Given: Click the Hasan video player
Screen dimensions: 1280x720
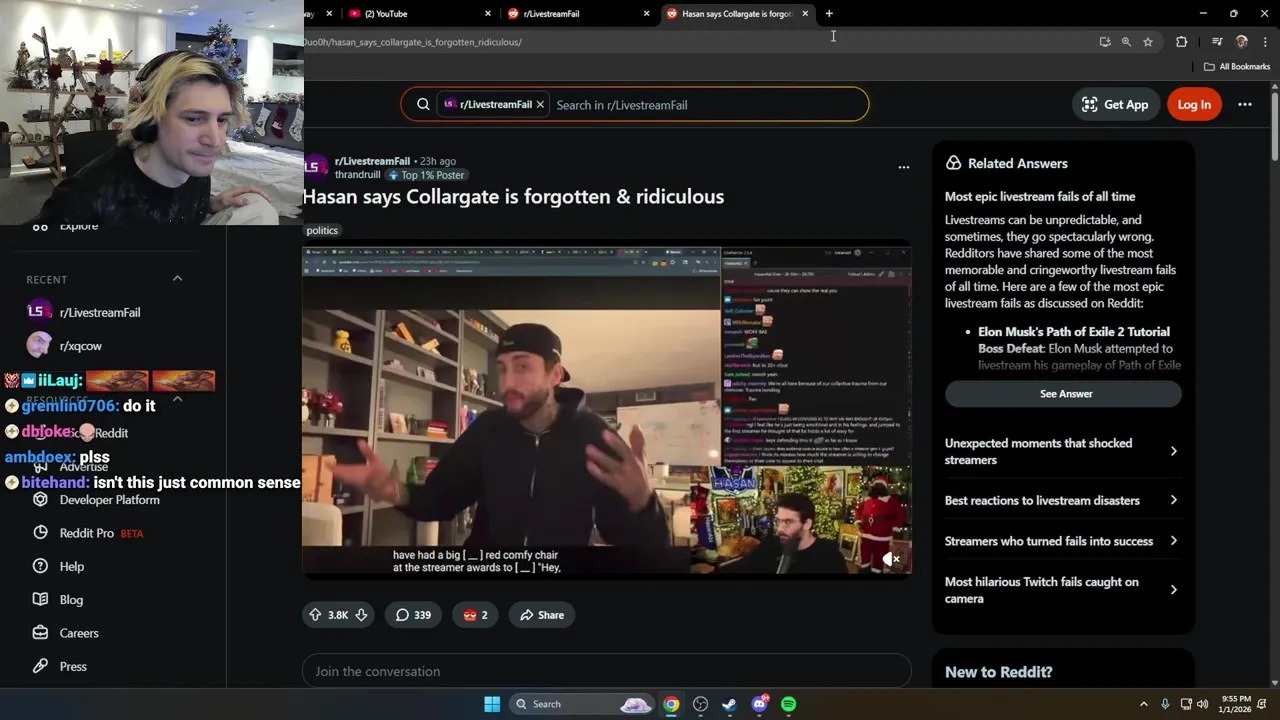Looking at the screenshot, I should [x=607, y=409].
